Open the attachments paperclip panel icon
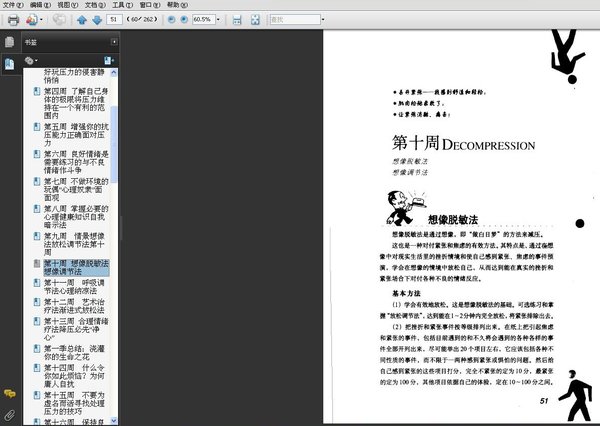The image size is (600, 426). click(10, 415)
